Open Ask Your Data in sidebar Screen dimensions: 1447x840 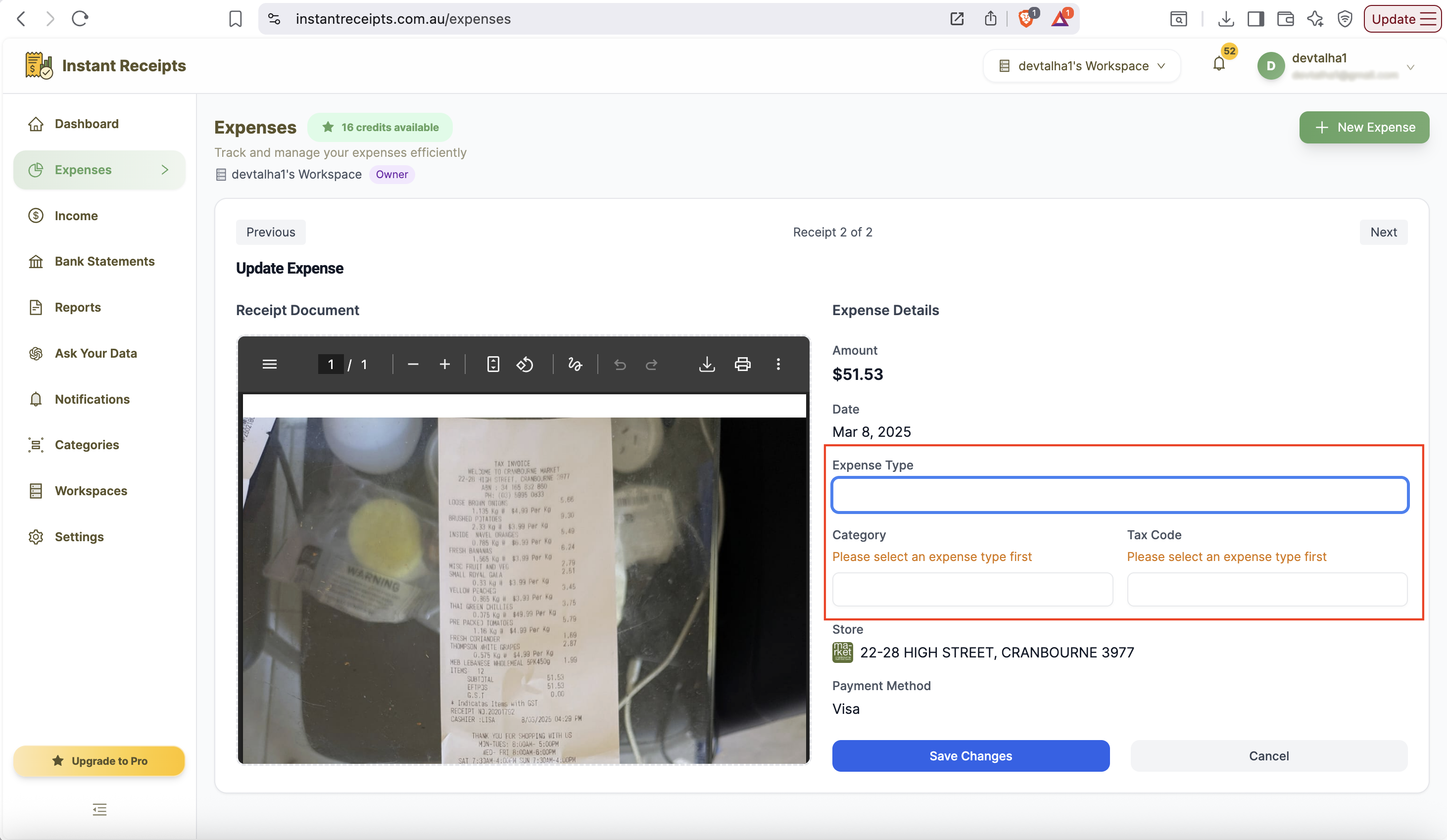(x=96, y=353)
